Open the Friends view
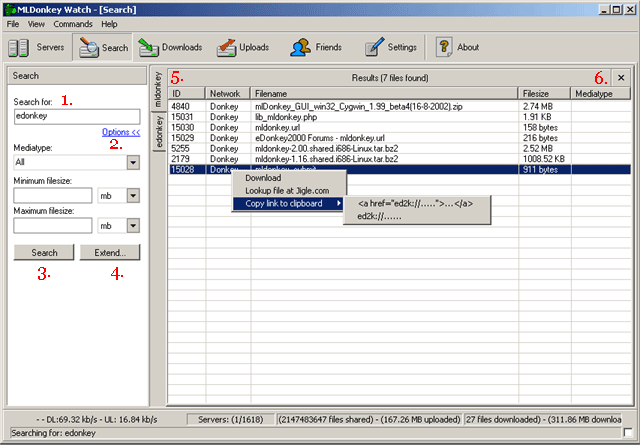Screen dimensions: 640x445 pyautogui.click(x=316, y=47)
